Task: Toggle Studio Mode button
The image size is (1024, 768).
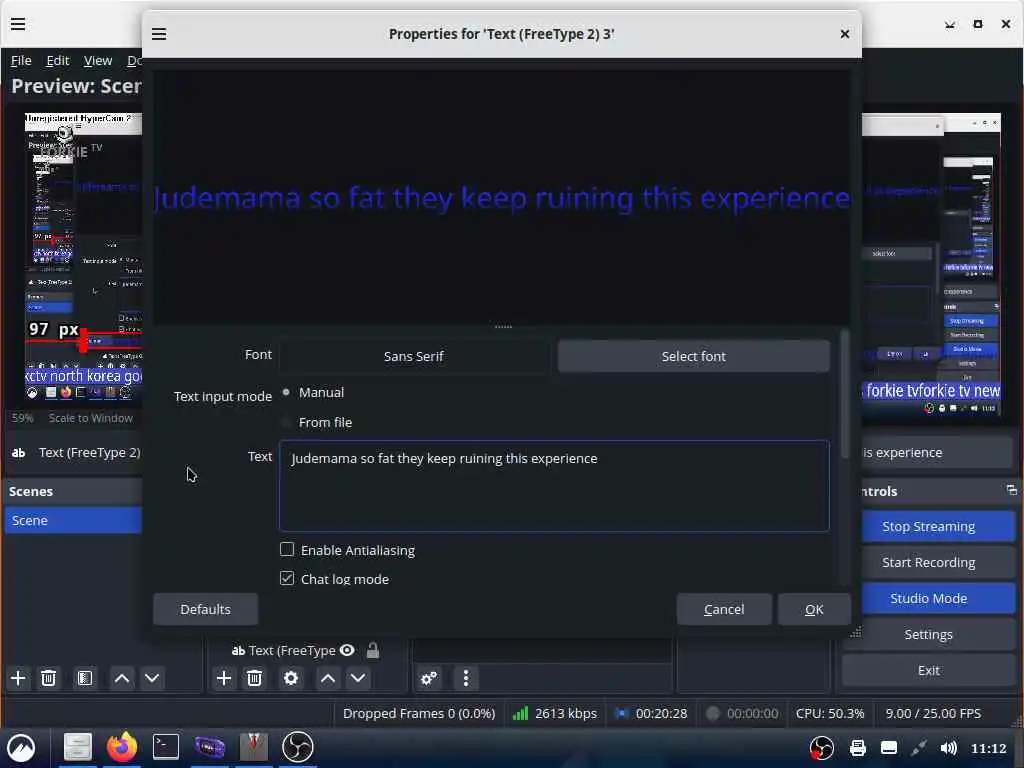Action: pyautogui.click(x=928, y=598)
